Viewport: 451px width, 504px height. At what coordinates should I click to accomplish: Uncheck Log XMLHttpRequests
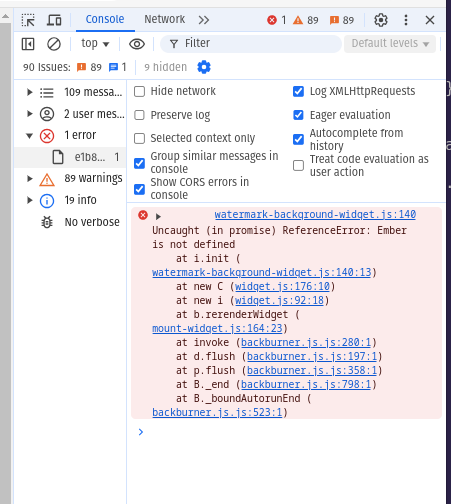click(x=298, y=91)
